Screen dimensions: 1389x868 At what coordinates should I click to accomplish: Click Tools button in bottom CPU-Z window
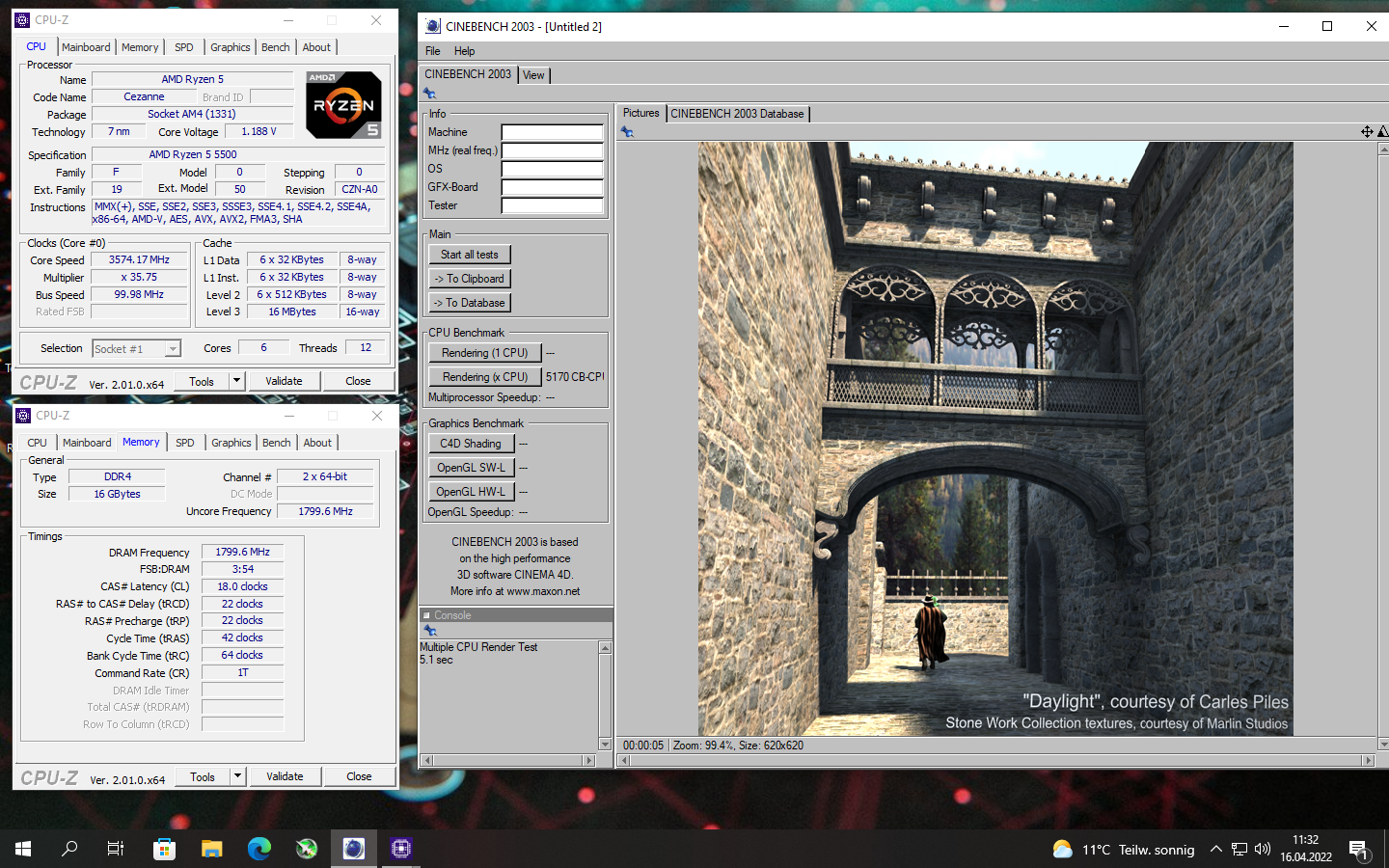pyautogui.click(x=203, y=776)
